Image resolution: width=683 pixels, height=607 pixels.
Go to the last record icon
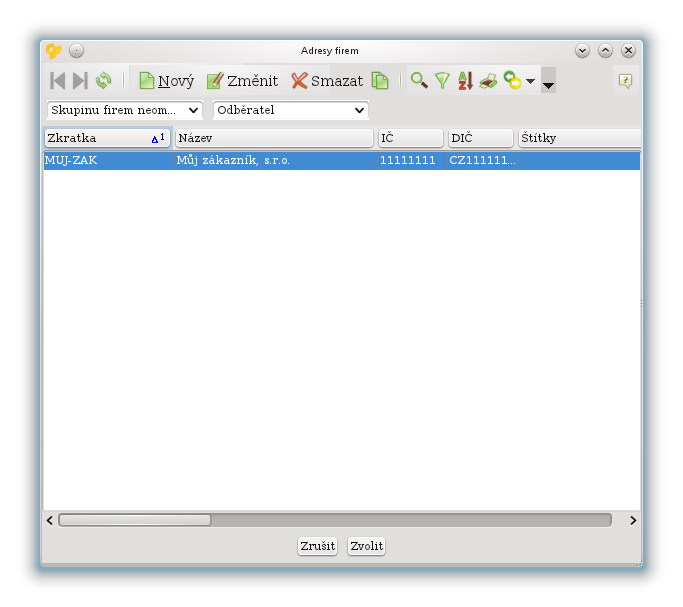click(x=80, y=81)
